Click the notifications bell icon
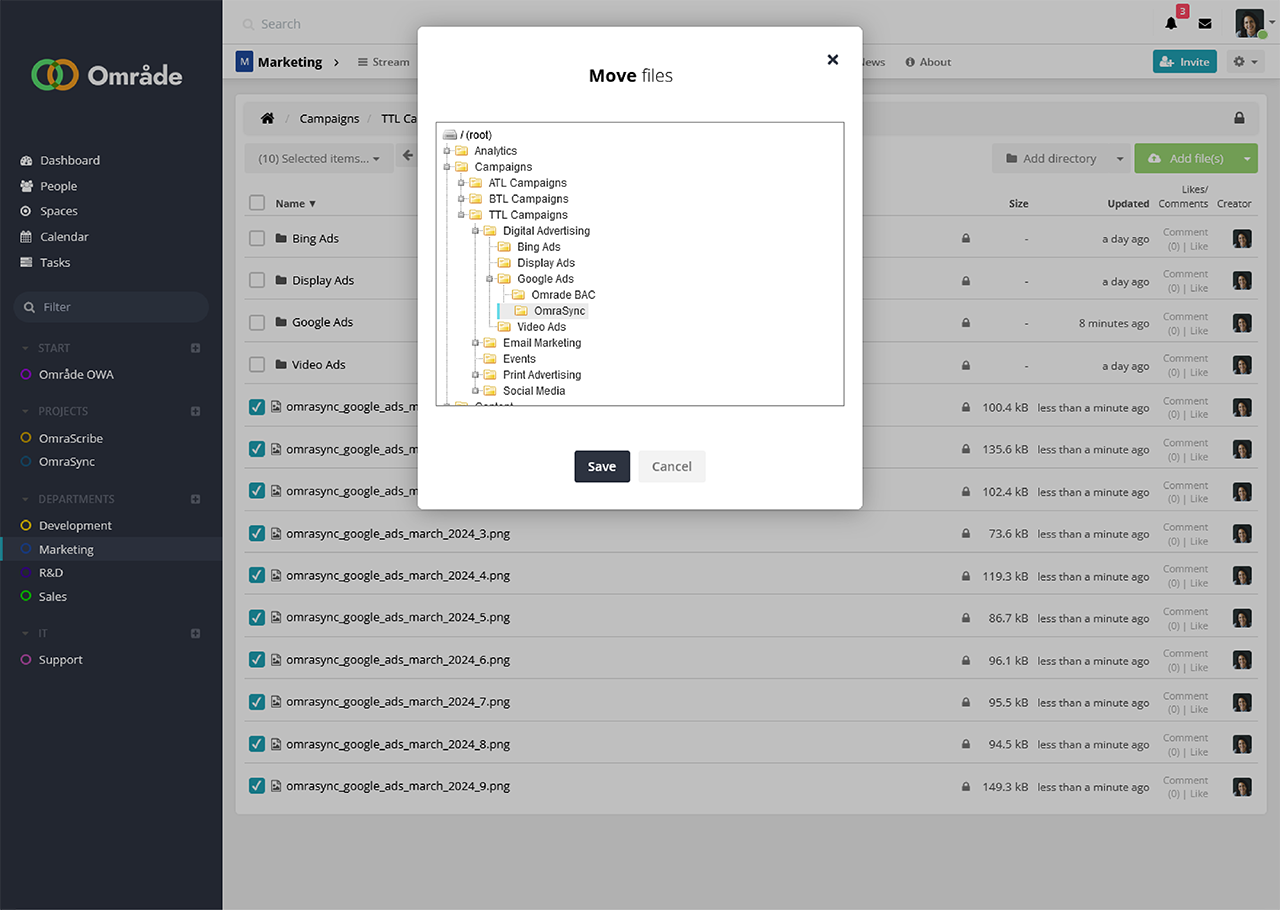 (x=1171, y=24)
